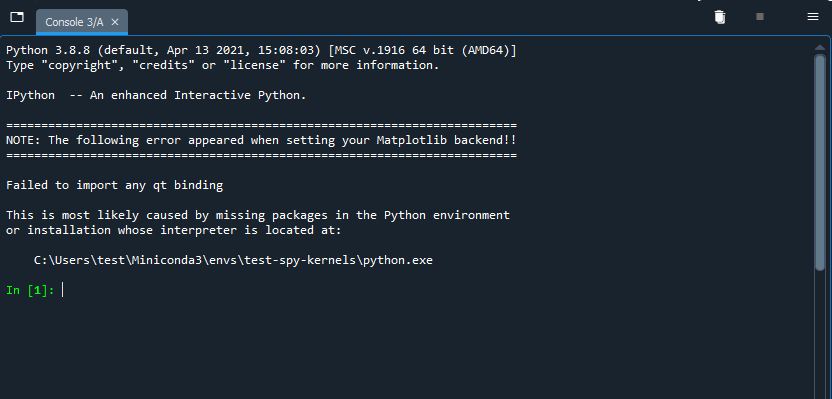Click the IPython enhanced Interactive Python line
Screen dimensions: 832x399
pos(156,96)
